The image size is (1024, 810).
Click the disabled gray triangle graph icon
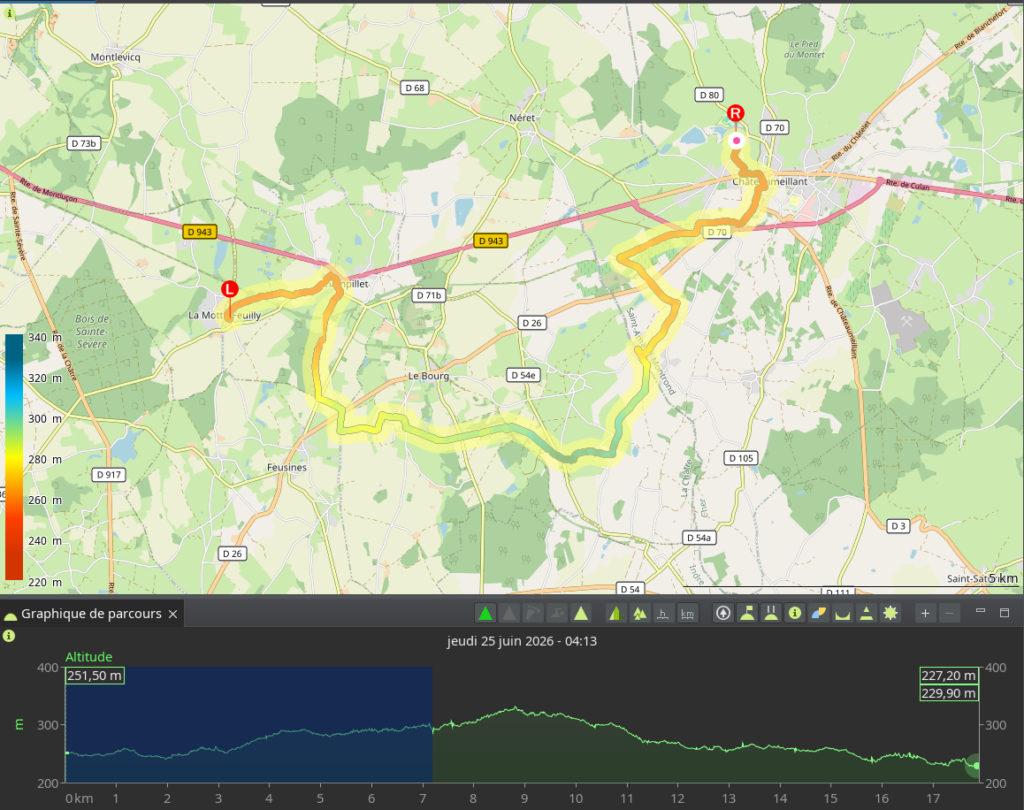[x=509, y=613]
